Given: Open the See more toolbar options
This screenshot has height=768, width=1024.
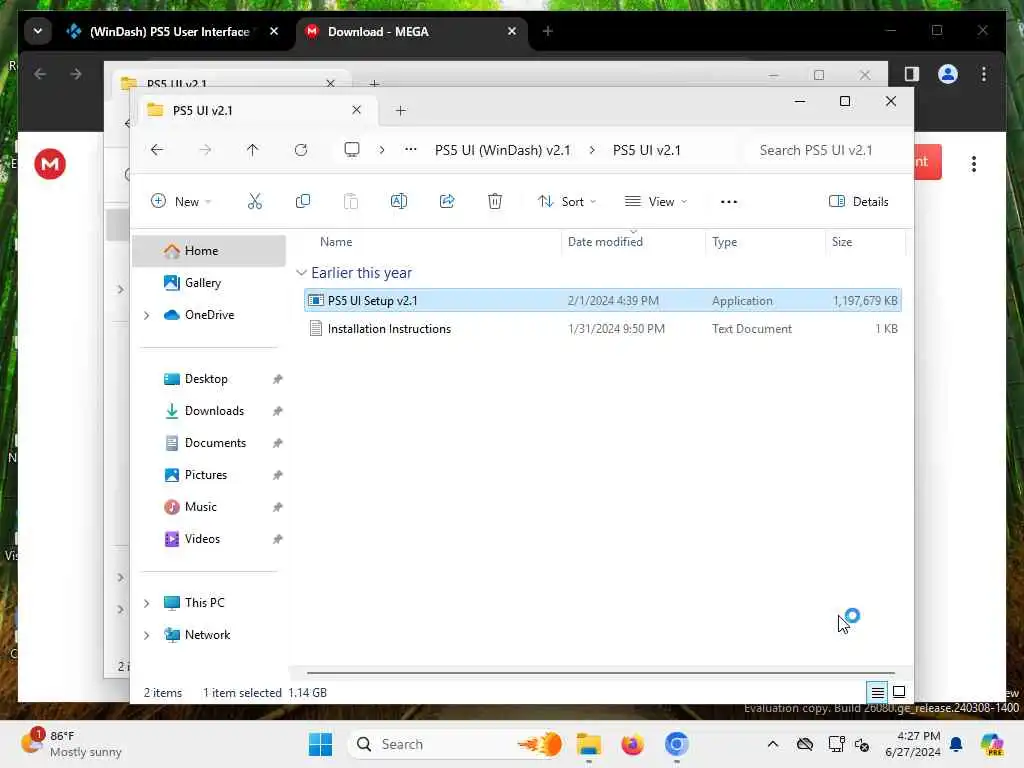Looking at the screenshot, I should (729, 202).
